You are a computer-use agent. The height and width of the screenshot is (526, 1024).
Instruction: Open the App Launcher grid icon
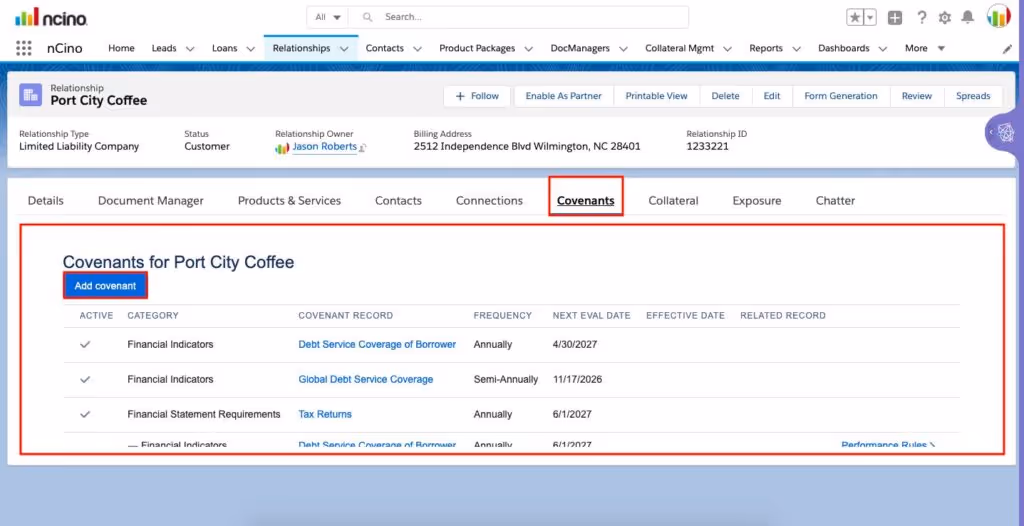pos(24,48)
